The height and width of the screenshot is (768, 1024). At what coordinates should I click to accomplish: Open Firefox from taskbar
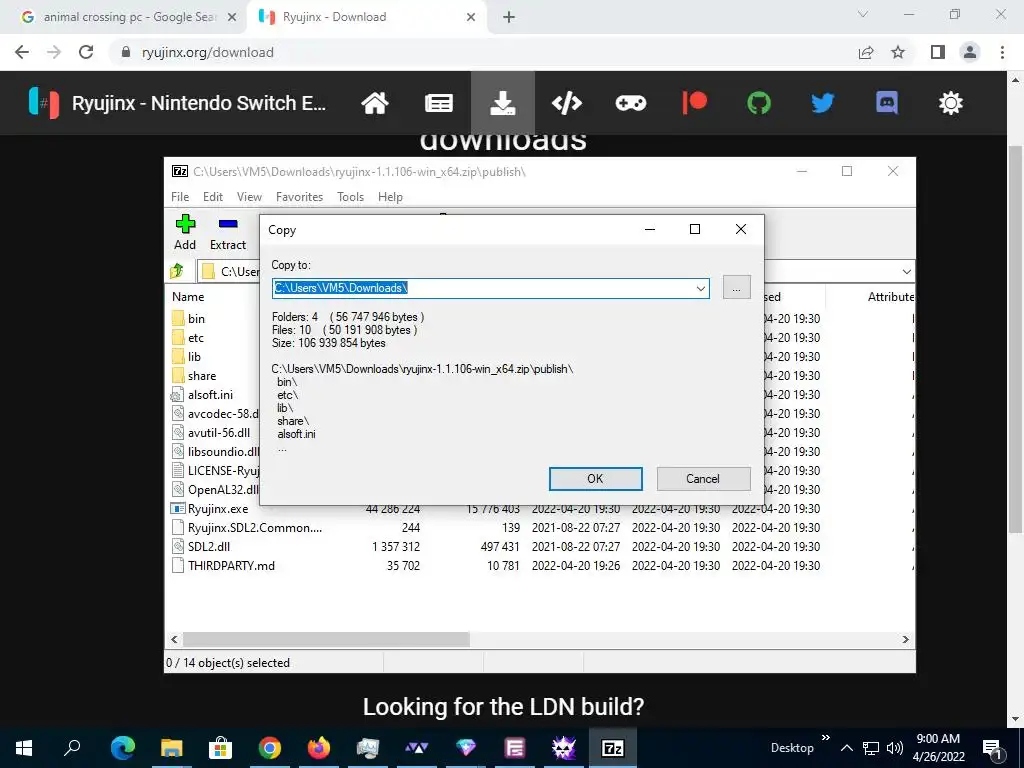(x=319, y=748)
